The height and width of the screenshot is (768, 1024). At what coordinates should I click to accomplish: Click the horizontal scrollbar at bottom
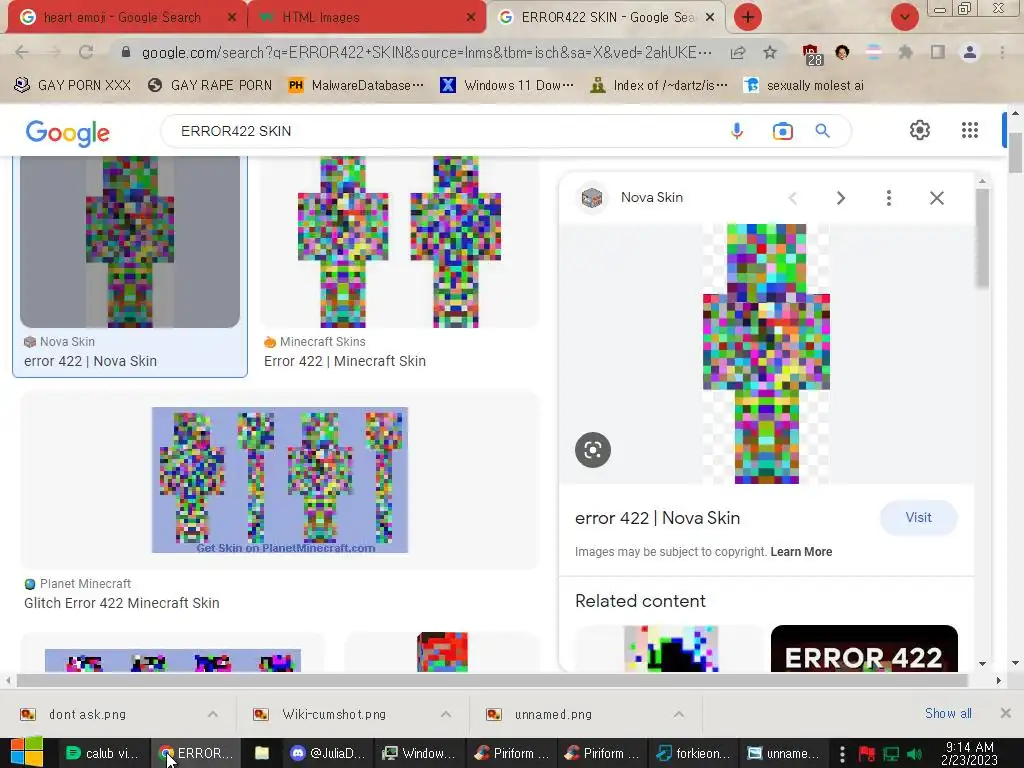point(491,680)
